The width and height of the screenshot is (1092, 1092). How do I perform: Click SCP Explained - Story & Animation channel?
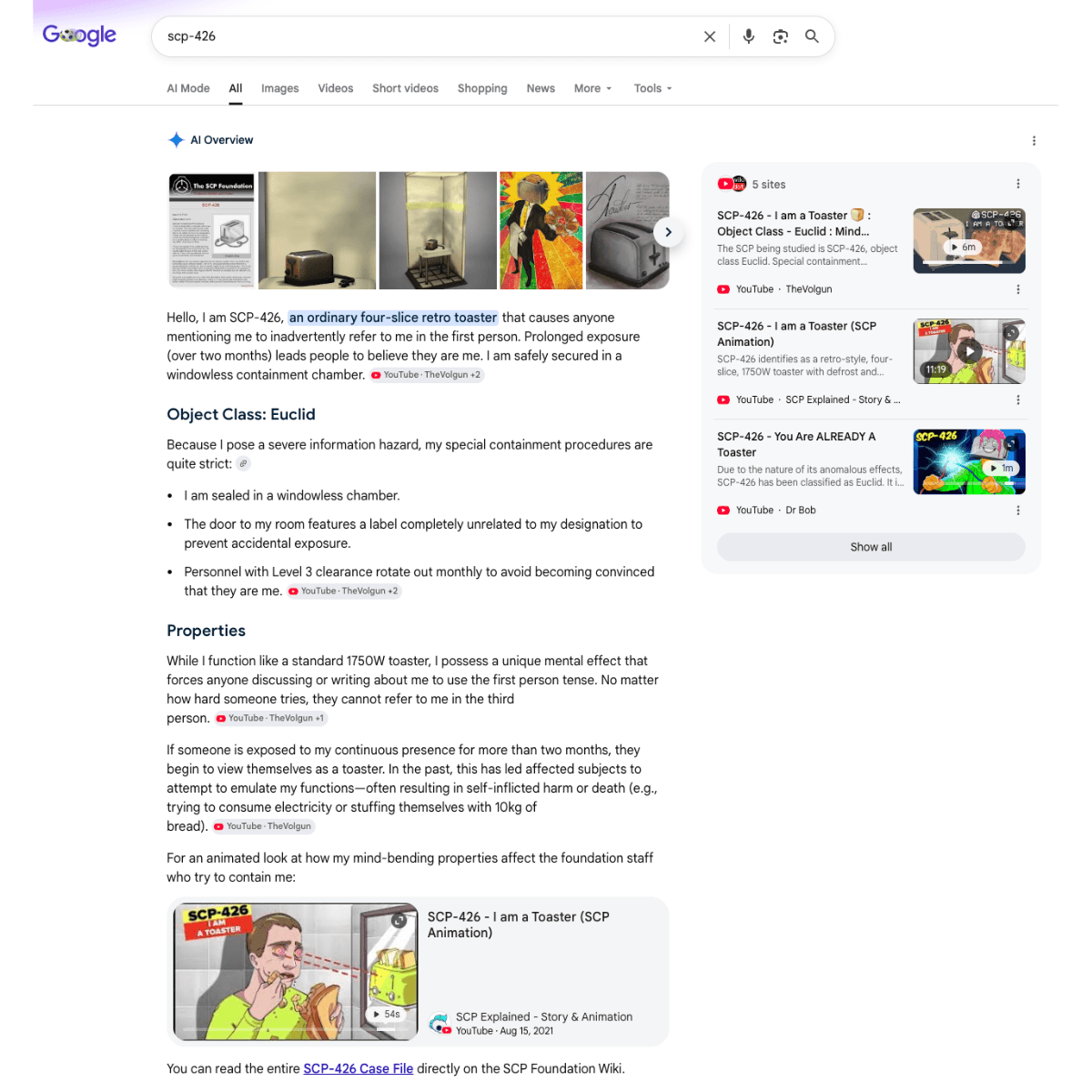click(544, 1017)
